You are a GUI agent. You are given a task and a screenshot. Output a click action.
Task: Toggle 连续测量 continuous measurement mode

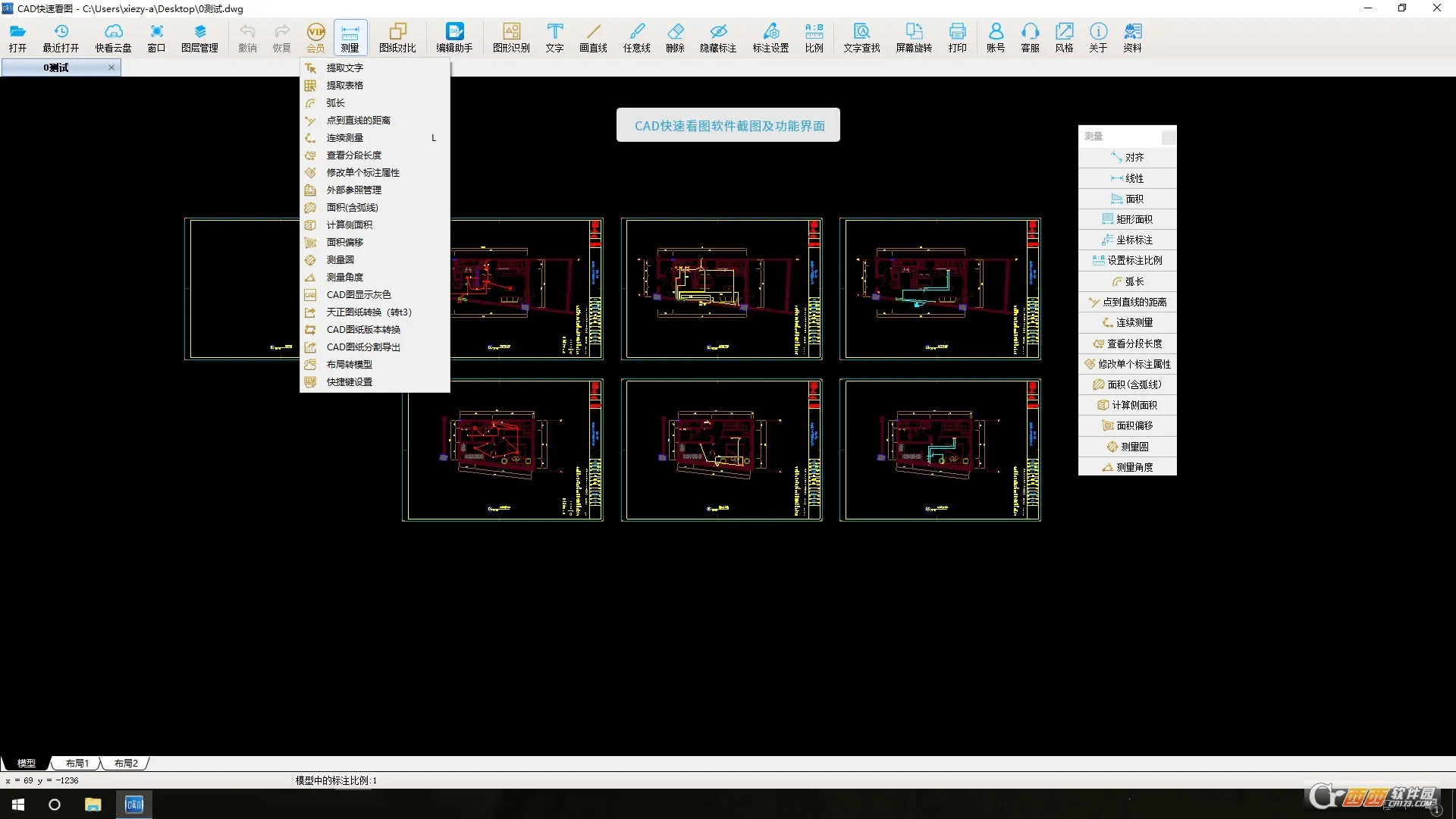pos(346,137)
